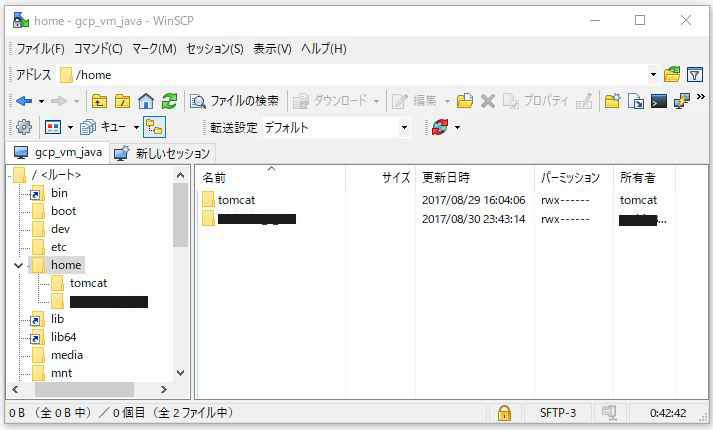Open the 新しいセッション tab
Image resolution: width=713 pixels, height=430 pixels.
click(162, 153)
